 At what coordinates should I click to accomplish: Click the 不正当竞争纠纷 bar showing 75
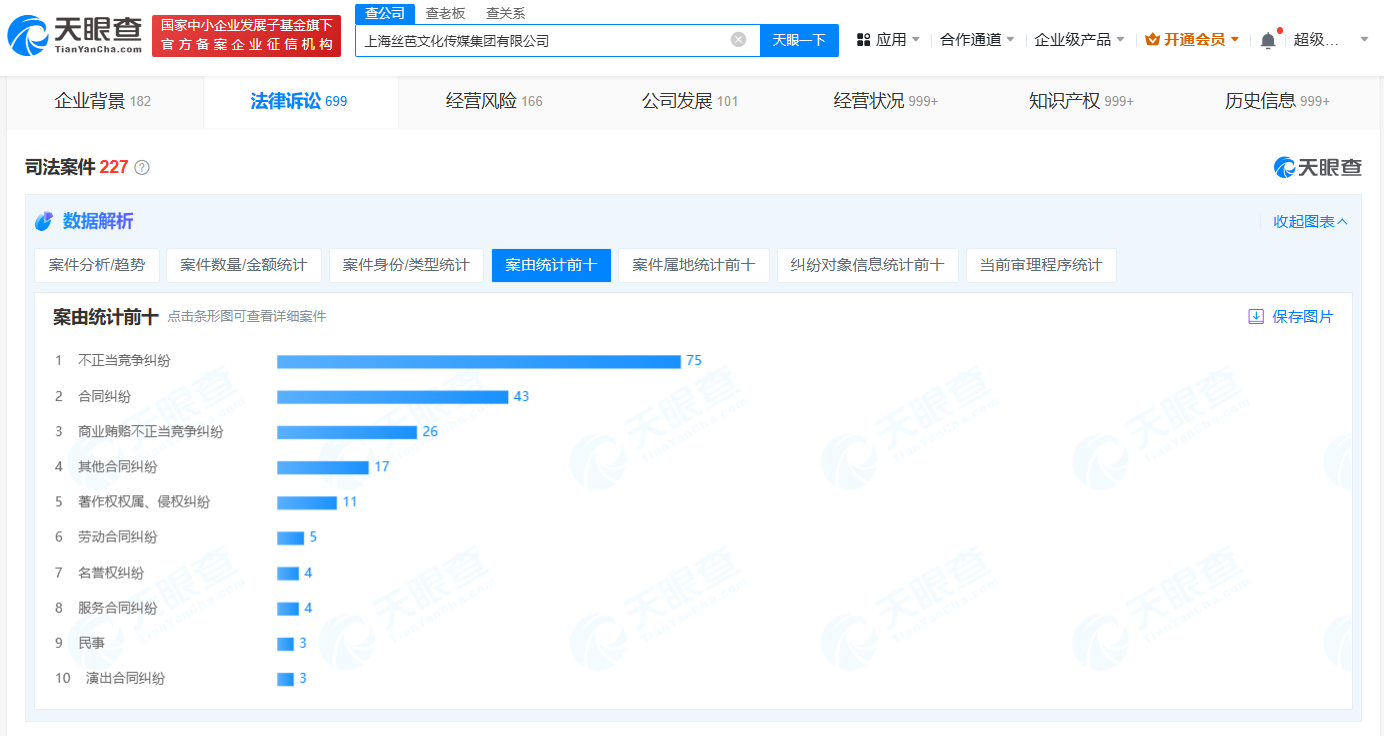[478, 361]
